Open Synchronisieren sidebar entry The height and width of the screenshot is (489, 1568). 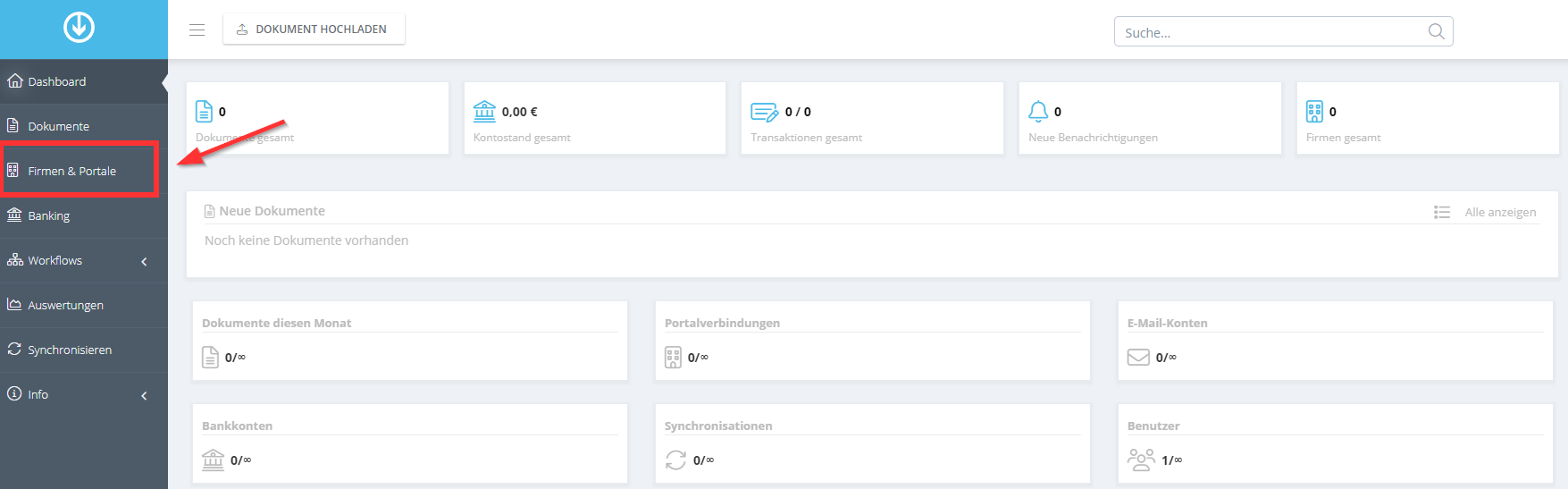[84, 350]
